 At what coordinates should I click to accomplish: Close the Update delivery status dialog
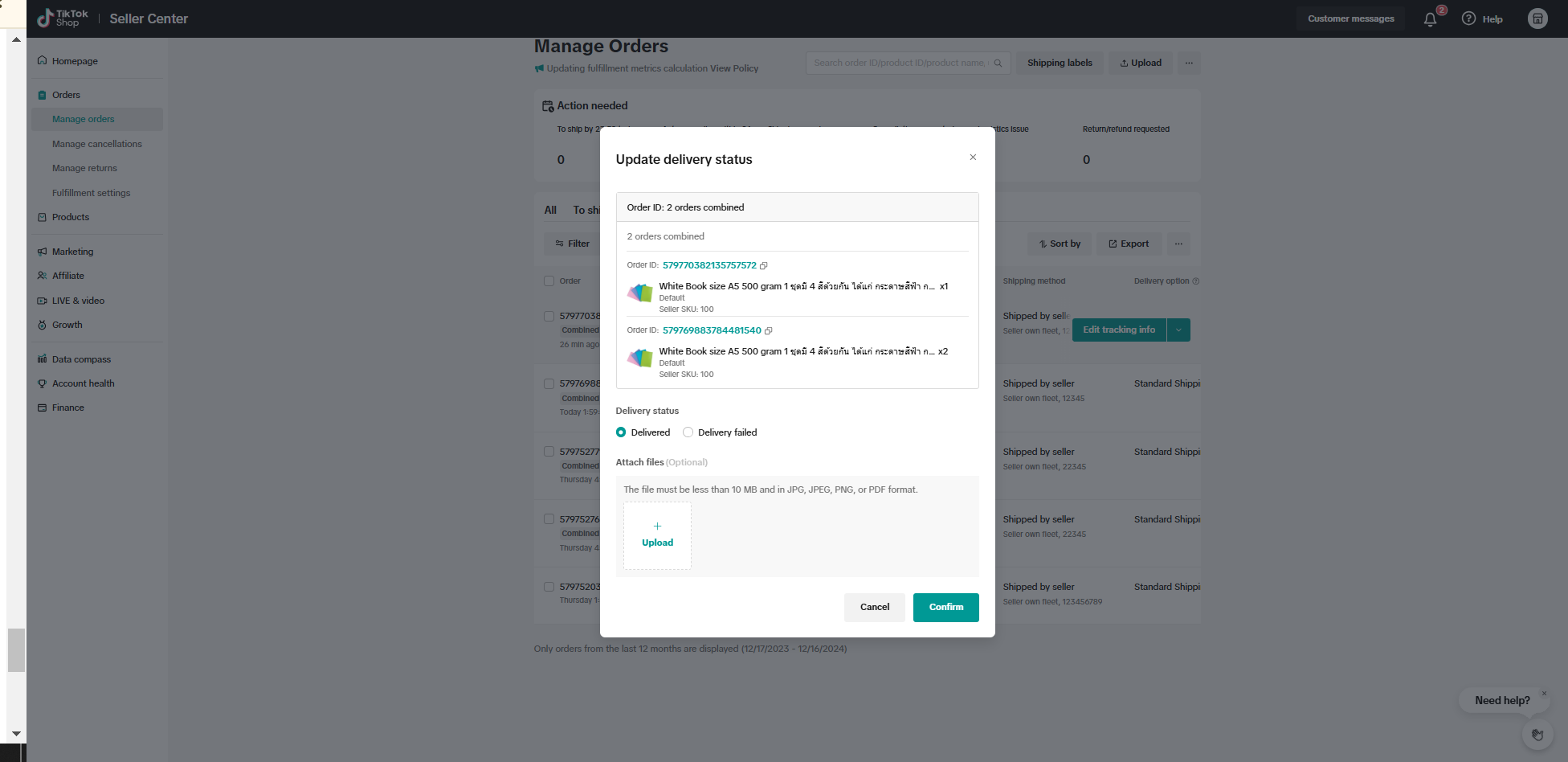tap(973, 158)
